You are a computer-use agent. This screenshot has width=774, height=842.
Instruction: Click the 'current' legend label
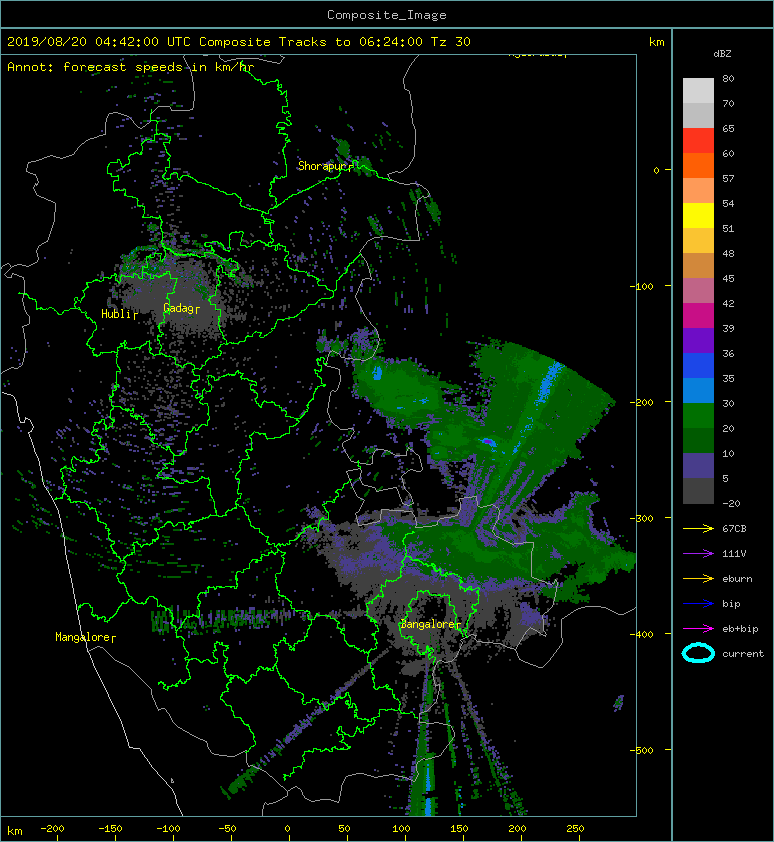pos(743,654)
